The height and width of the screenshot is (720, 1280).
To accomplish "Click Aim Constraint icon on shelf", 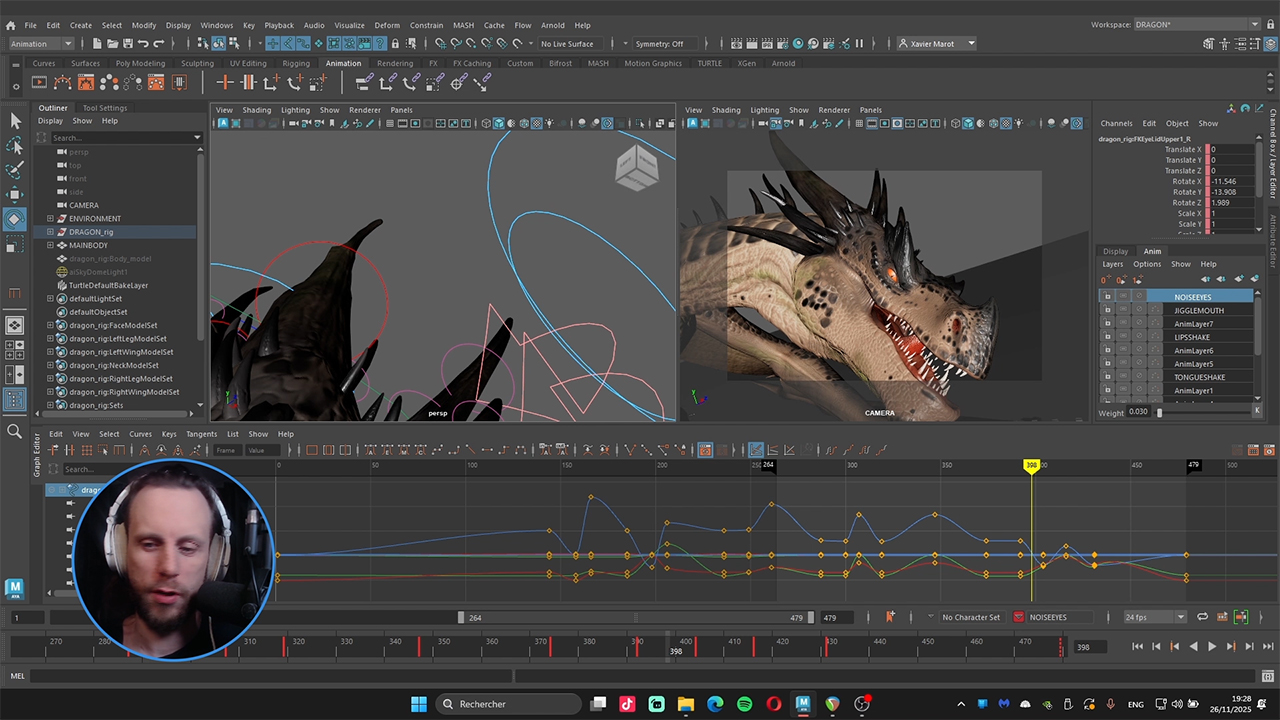I will pyautogui.click(x=456, y=82).
